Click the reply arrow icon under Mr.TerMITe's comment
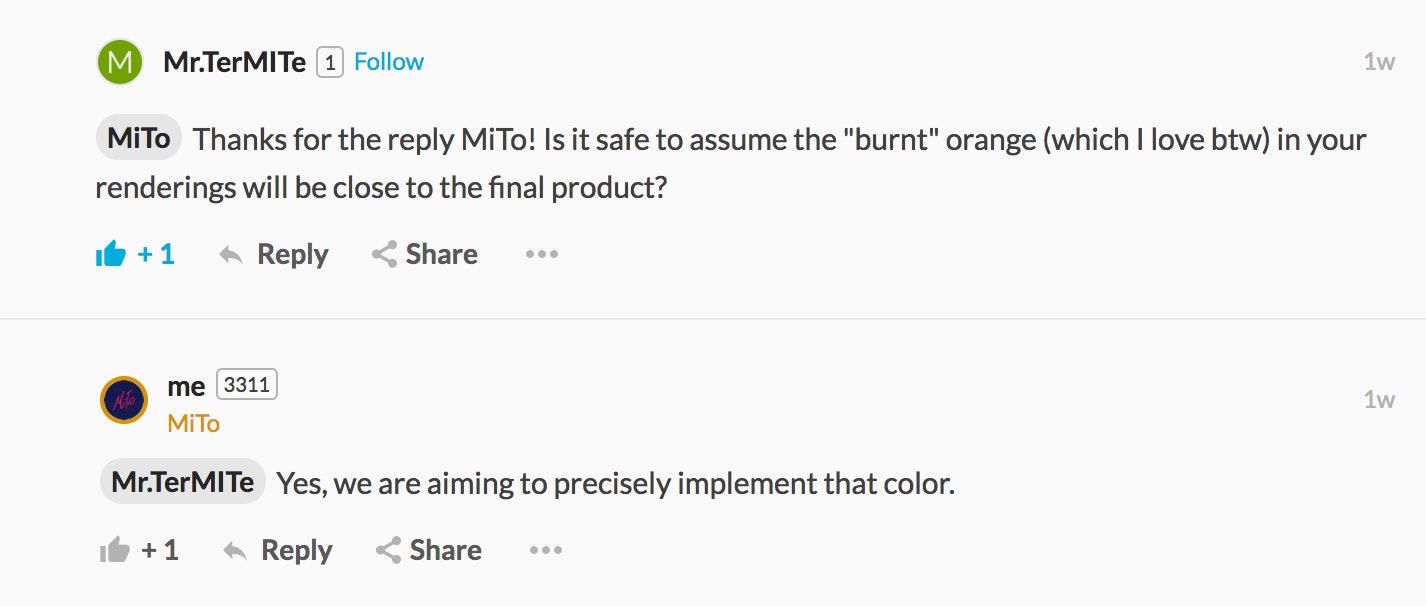This screenshot has width=1426, height=606. [231, 255]
